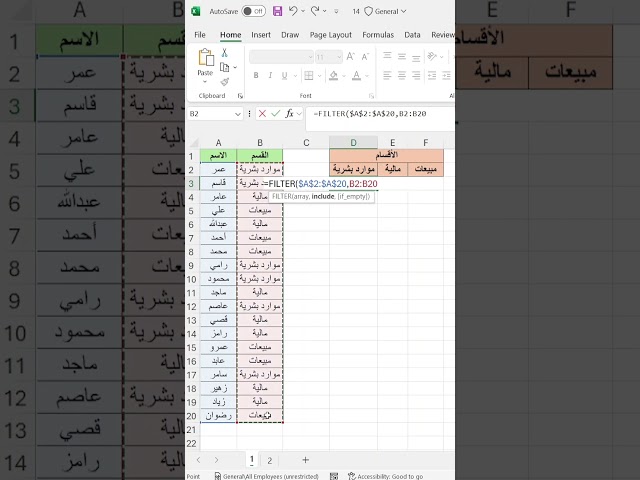The height and width of the screenshot is (480, 640).
Task: Click Select All corner triangle
Action: tap(193, 143)
